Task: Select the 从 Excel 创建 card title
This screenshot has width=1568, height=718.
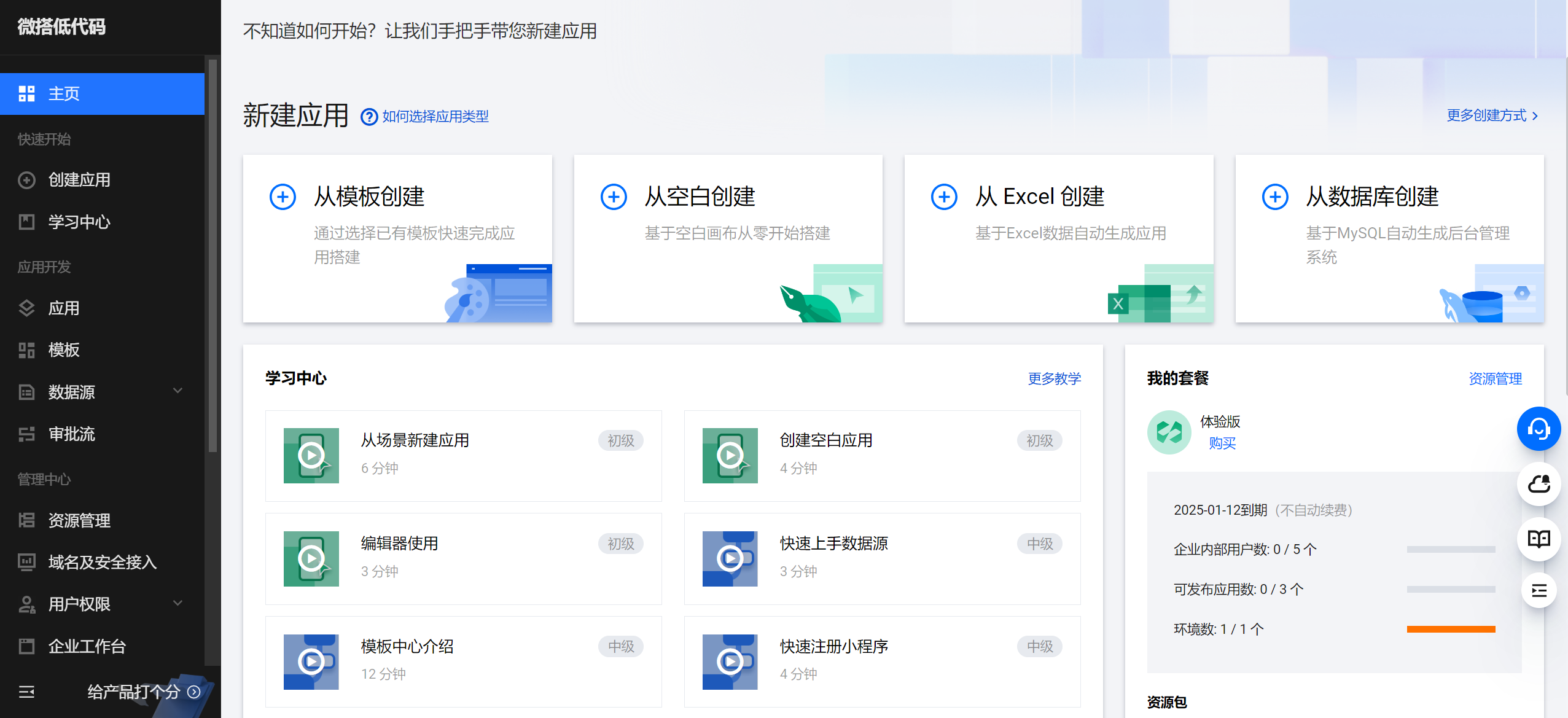Action: (1040, 197)
